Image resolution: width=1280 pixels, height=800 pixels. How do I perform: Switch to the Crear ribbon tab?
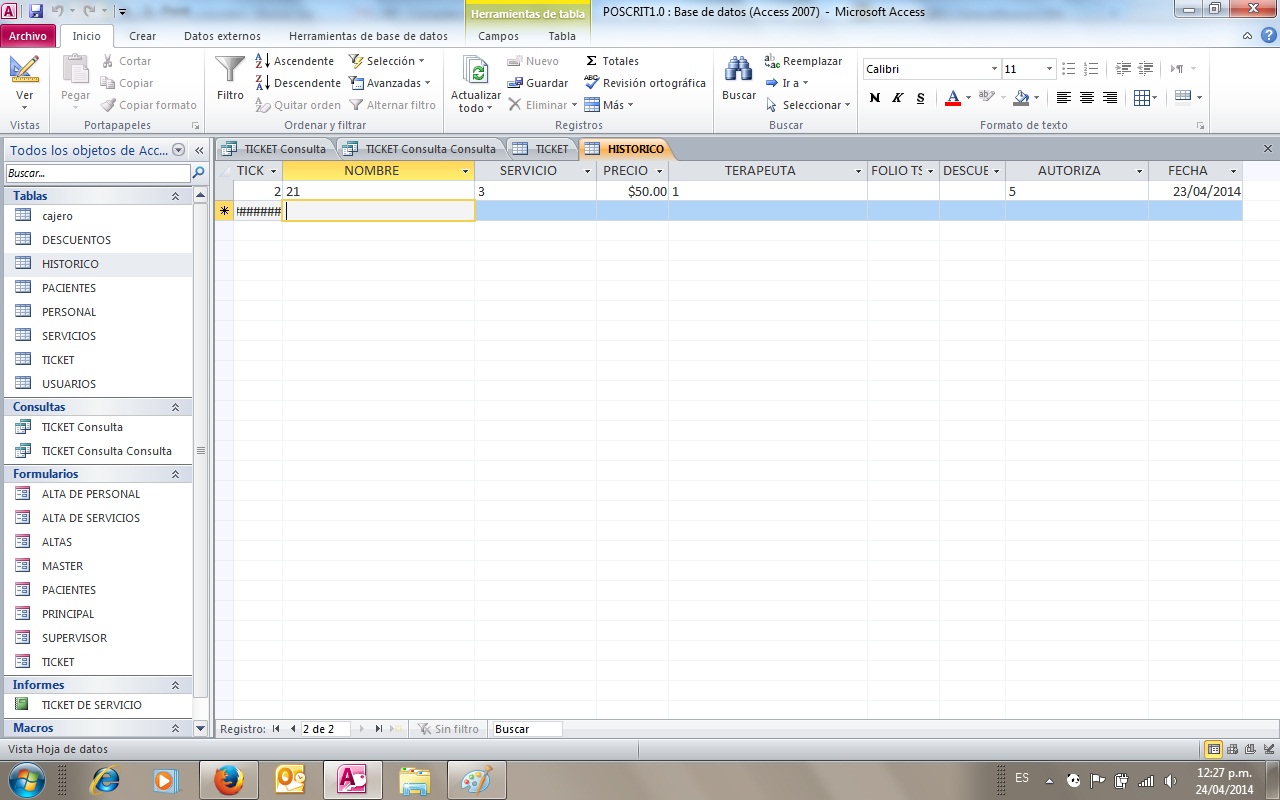[x=143, y=36]
